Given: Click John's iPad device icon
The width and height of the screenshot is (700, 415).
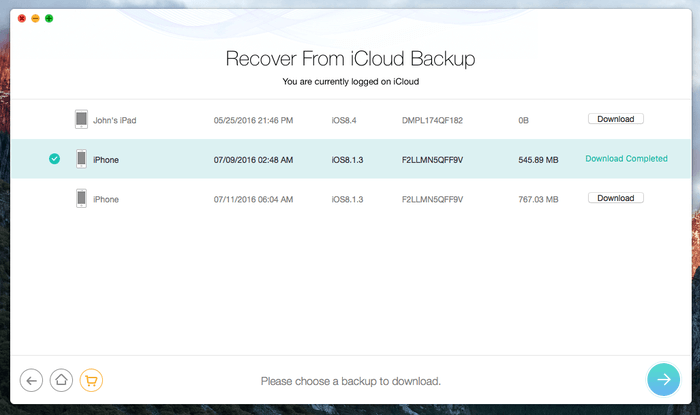Looking at the screenshot, I should tap(81, 119).
